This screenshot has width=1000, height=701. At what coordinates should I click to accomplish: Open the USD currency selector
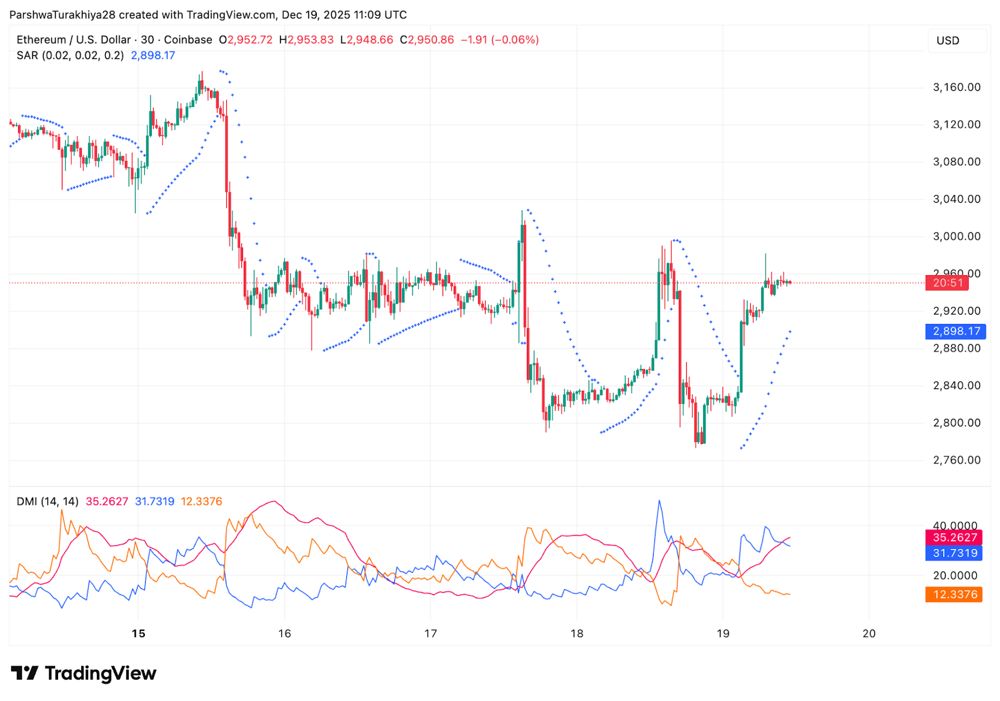point(947,41)
